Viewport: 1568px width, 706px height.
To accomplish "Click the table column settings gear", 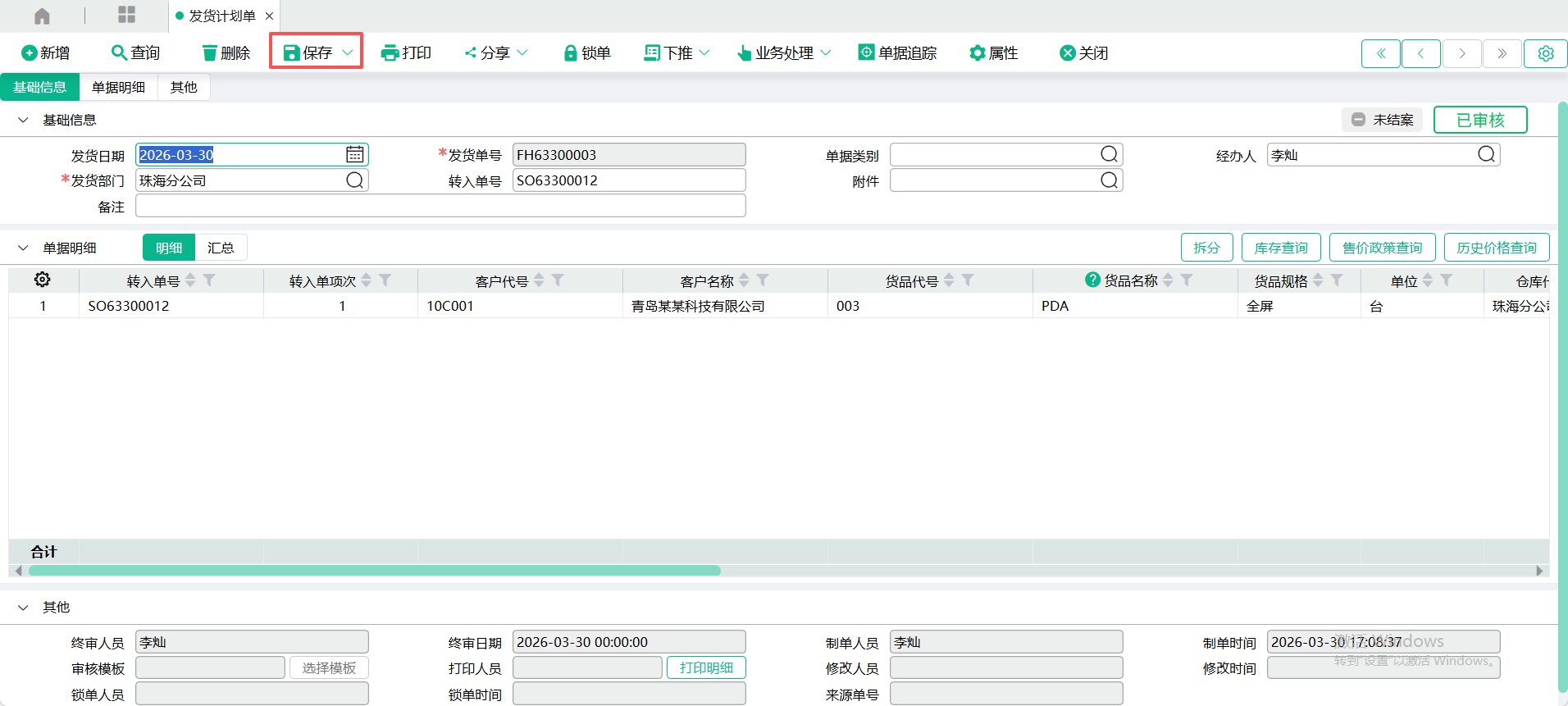I will (43, 280).
